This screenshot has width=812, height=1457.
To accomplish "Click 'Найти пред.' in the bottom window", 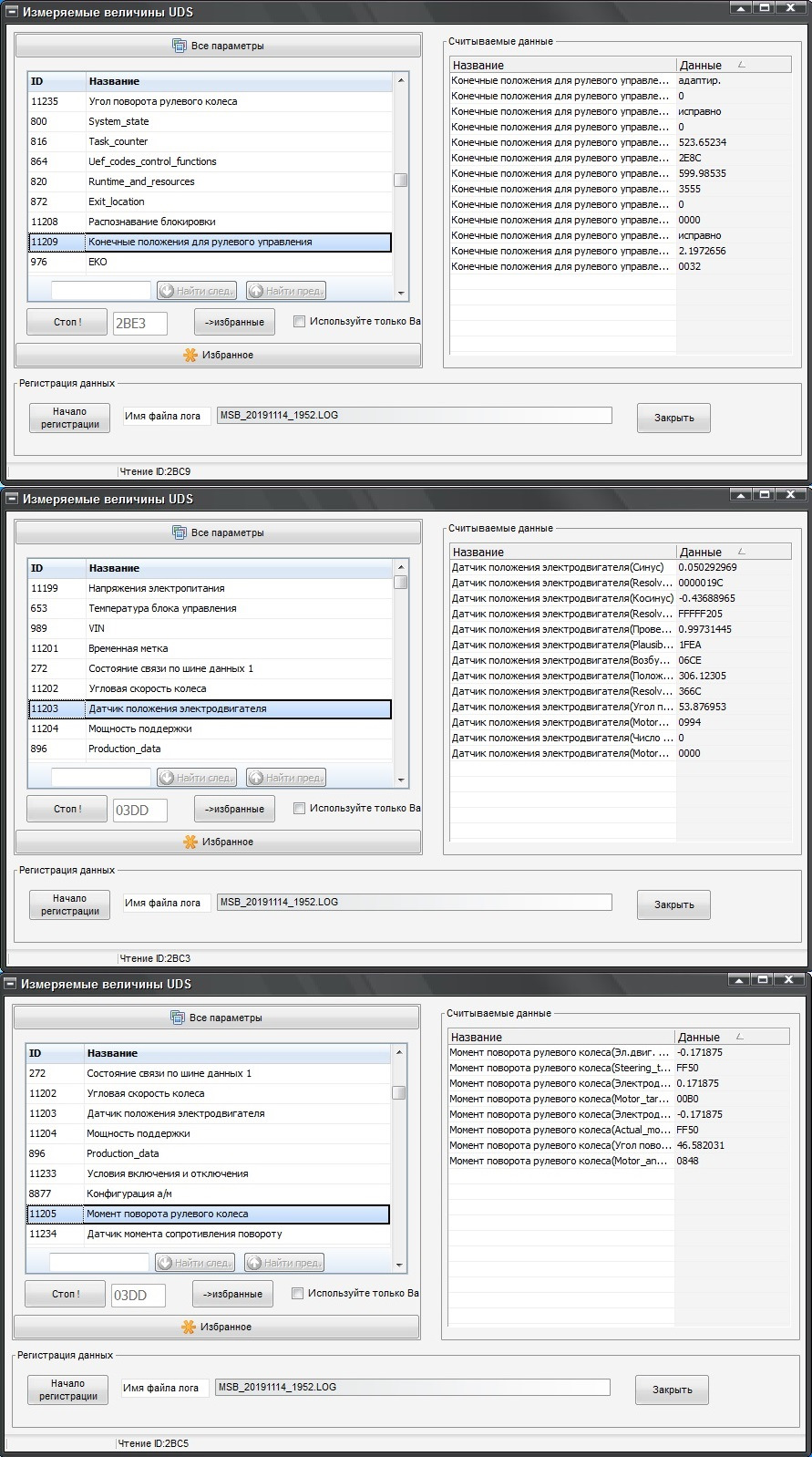I will (284, 1263).
